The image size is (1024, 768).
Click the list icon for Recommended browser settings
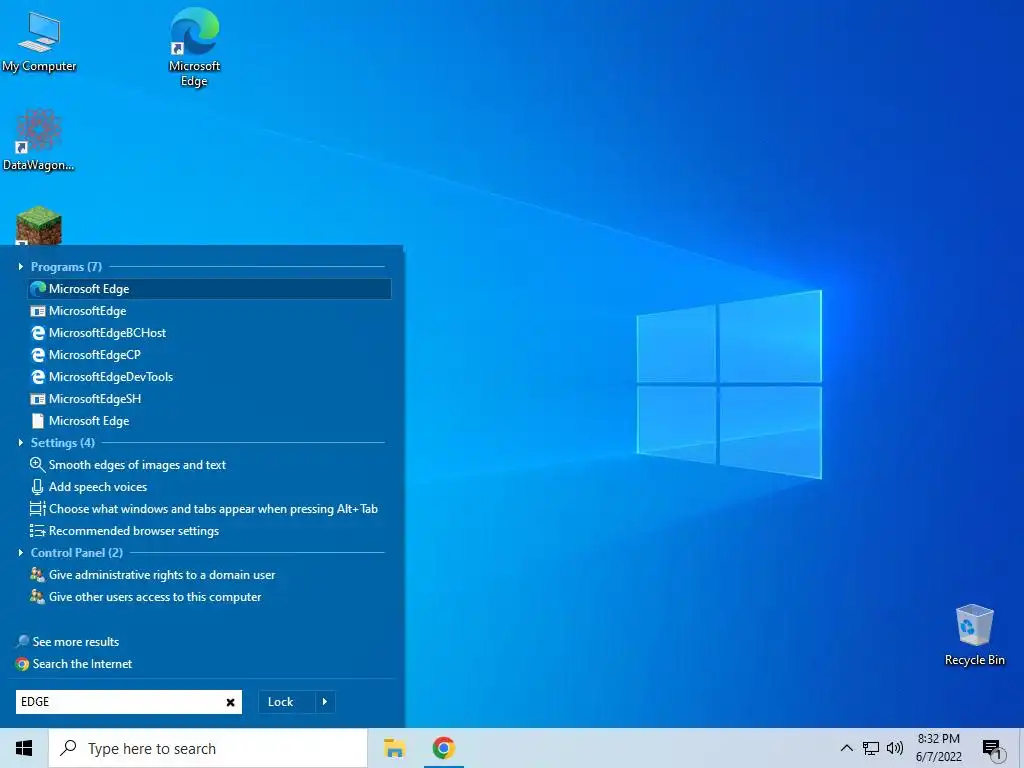[x=38, y=531]
